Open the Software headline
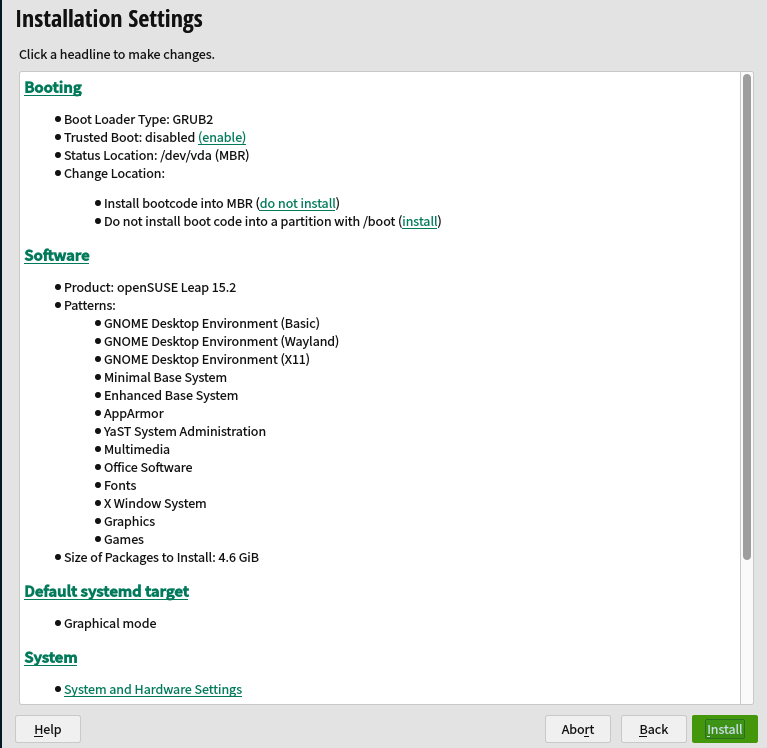Screen dimensions: 767x748 [57, 255]
